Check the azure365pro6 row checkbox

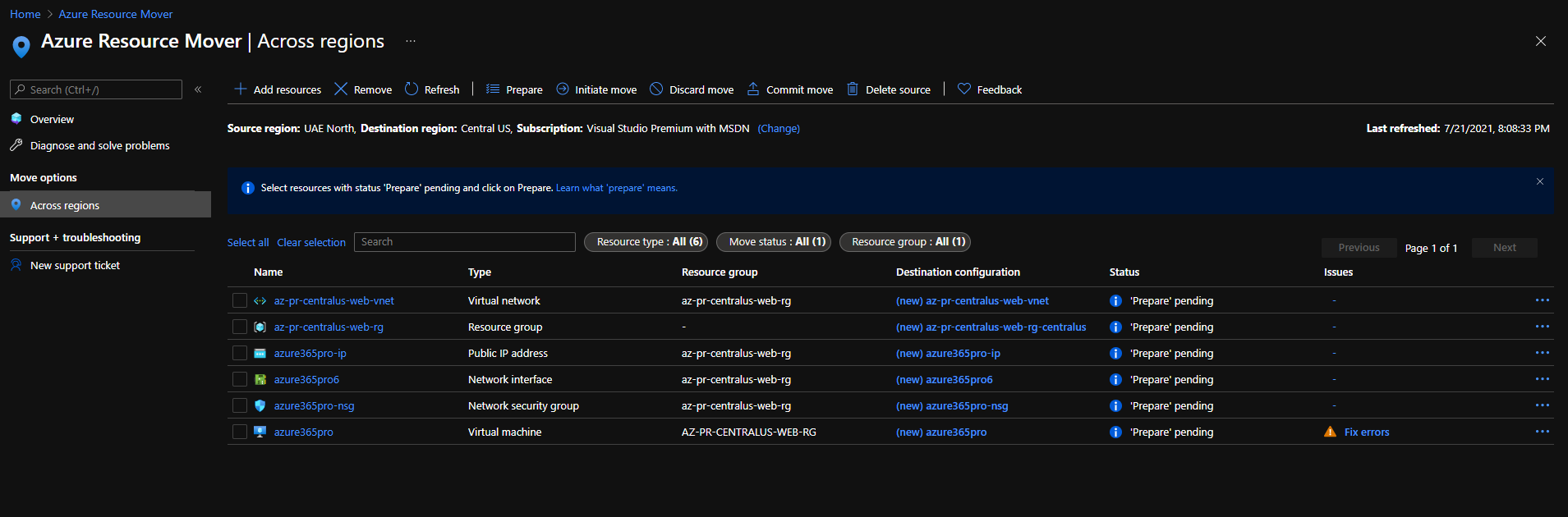pyautogui.click(x=240, y=379)
